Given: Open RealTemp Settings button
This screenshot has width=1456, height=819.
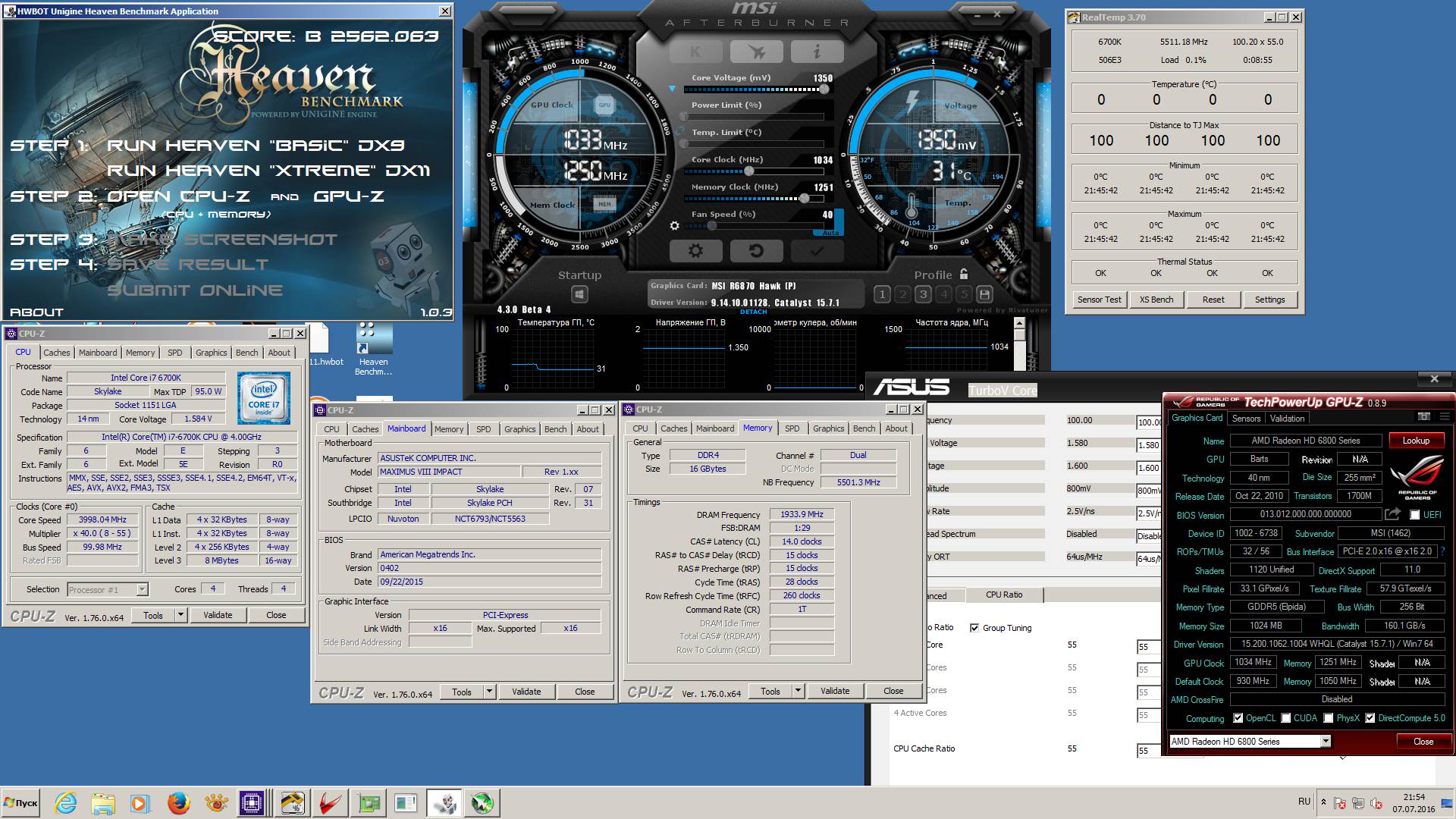Looking at the screenshot, I should pyautogui.click(x=1270, y=300).
